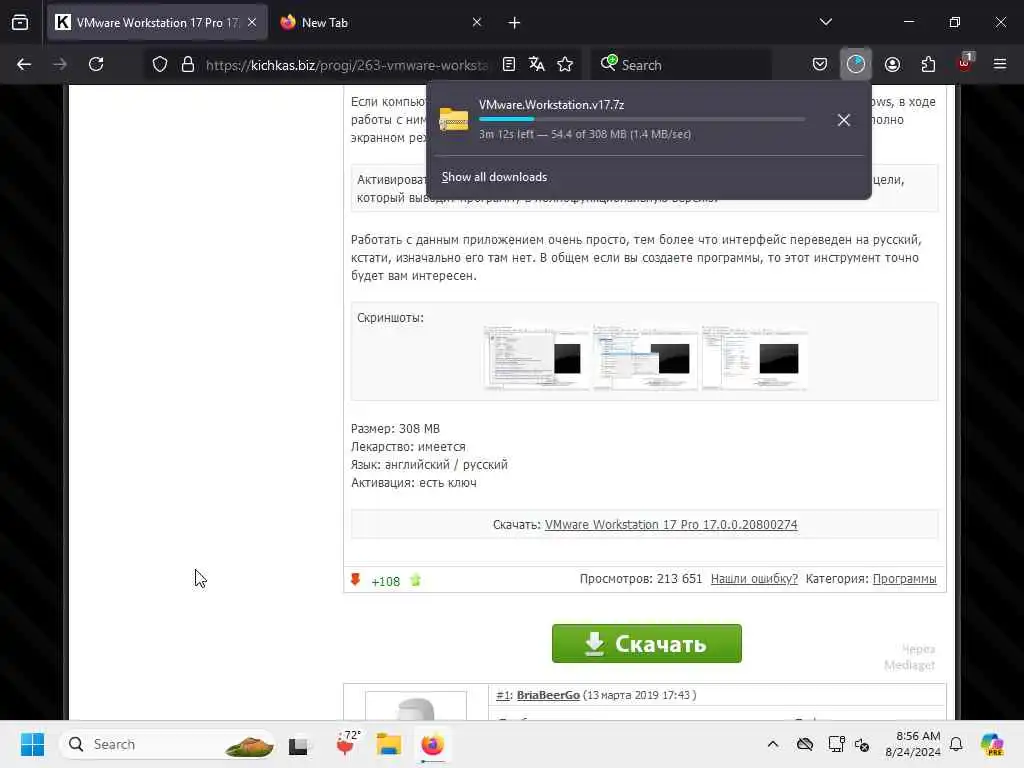Switch to the VMware Workstation 17 Pro tab

coord(157,22)
